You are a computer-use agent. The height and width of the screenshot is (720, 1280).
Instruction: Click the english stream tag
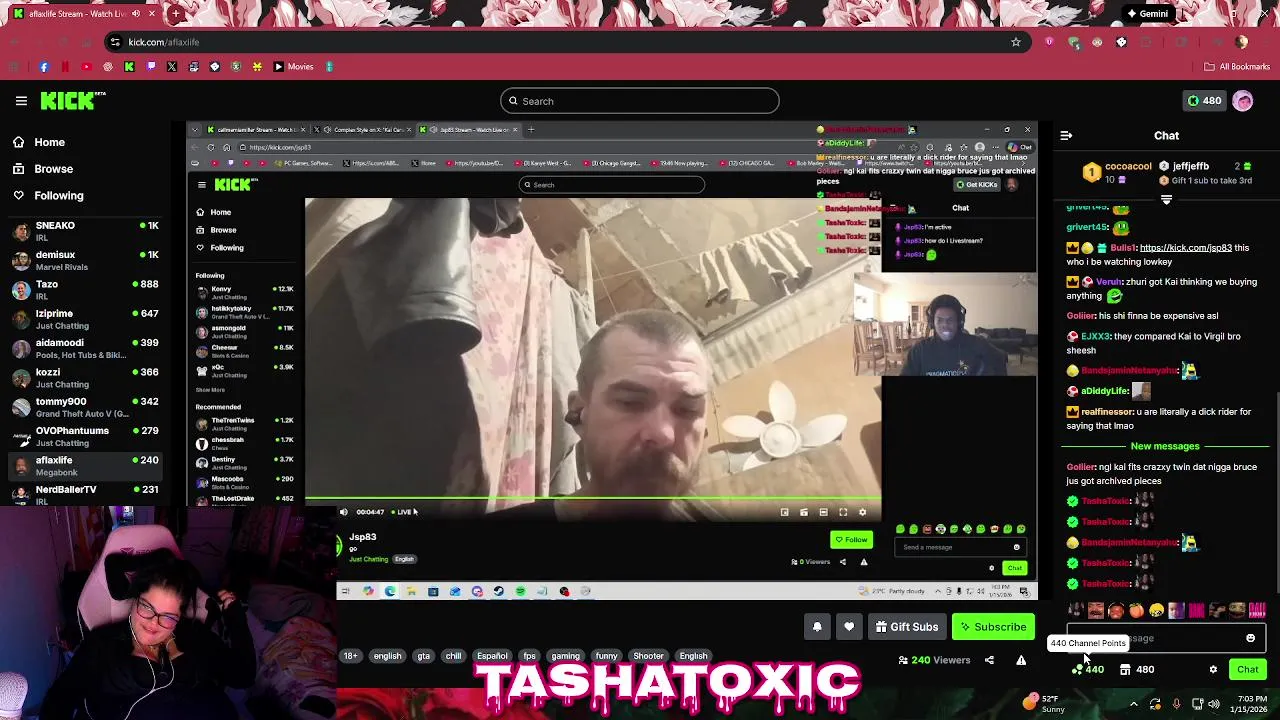point(387,656)
